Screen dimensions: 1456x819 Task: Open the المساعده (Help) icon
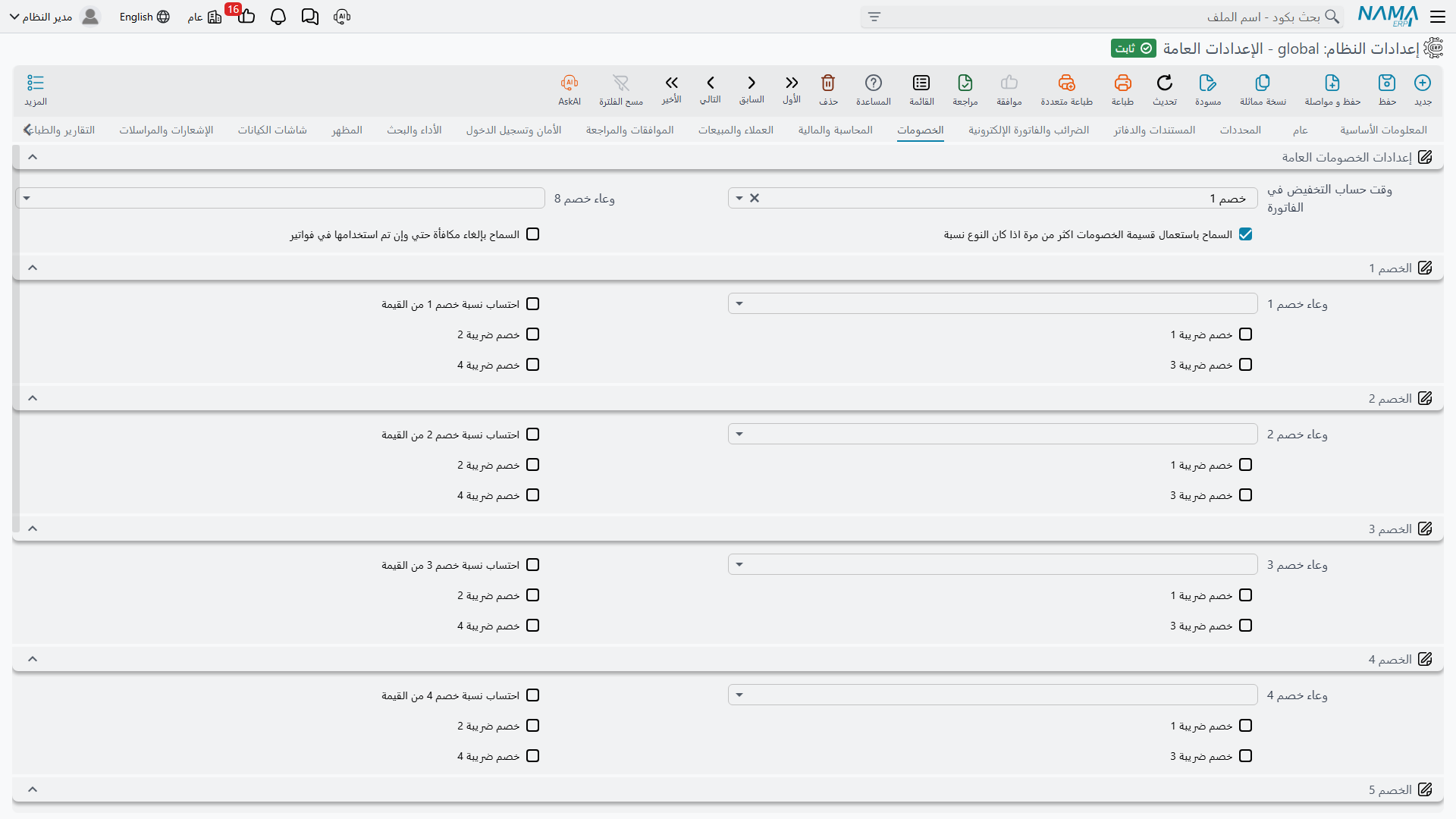[874, 83]
